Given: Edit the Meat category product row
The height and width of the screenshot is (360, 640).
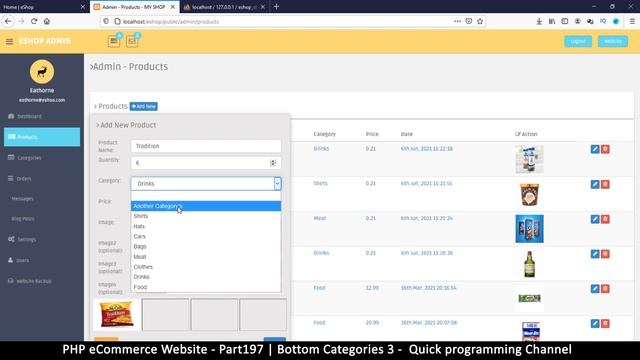Looking at the screenshot, I should point(595,219).
